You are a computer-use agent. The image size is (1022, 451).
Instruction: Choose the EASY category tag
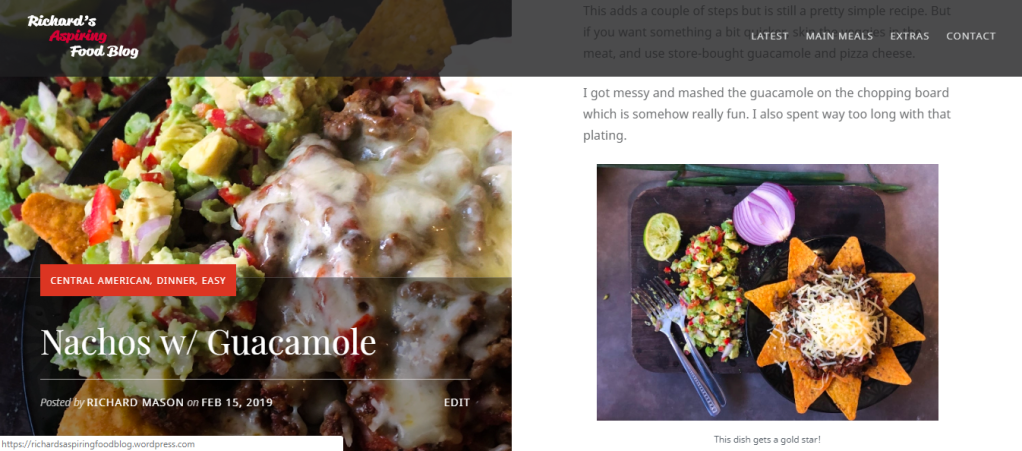213,281
